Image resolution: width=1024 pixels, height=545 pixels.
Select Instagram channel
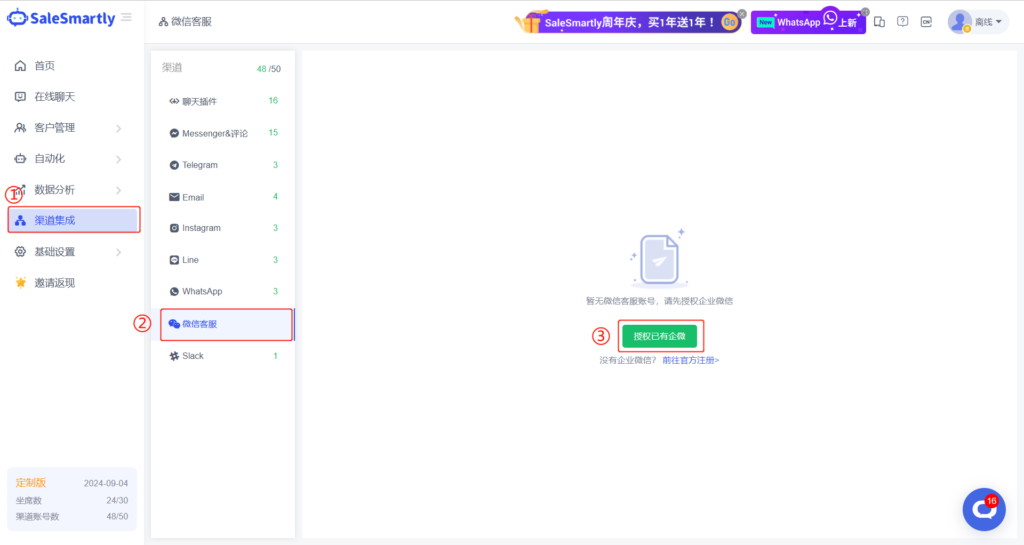(x=223, y=228)
